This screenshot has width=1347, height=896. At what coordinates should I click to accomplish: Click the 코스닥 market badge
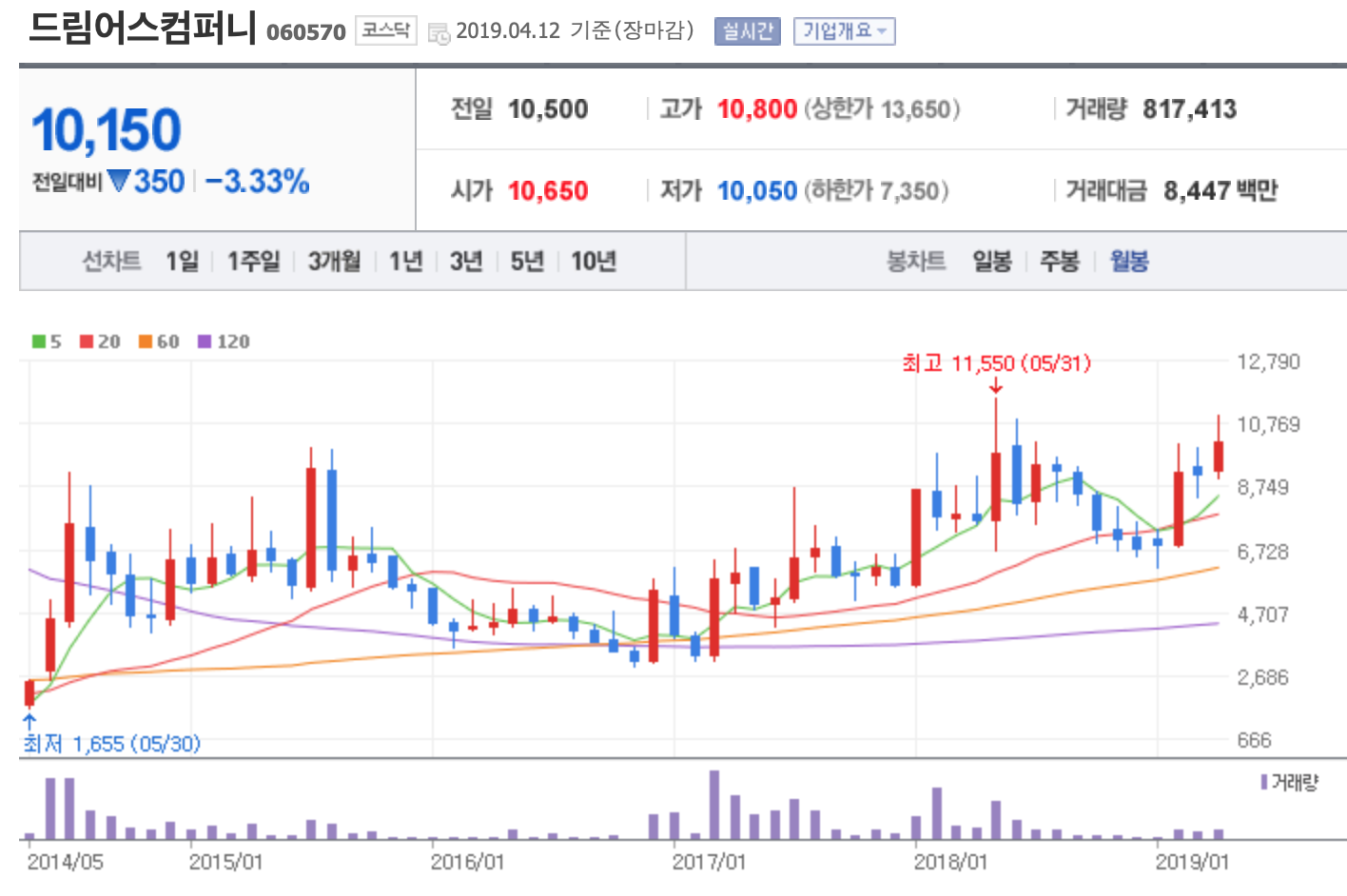click(x=386, y=30)
